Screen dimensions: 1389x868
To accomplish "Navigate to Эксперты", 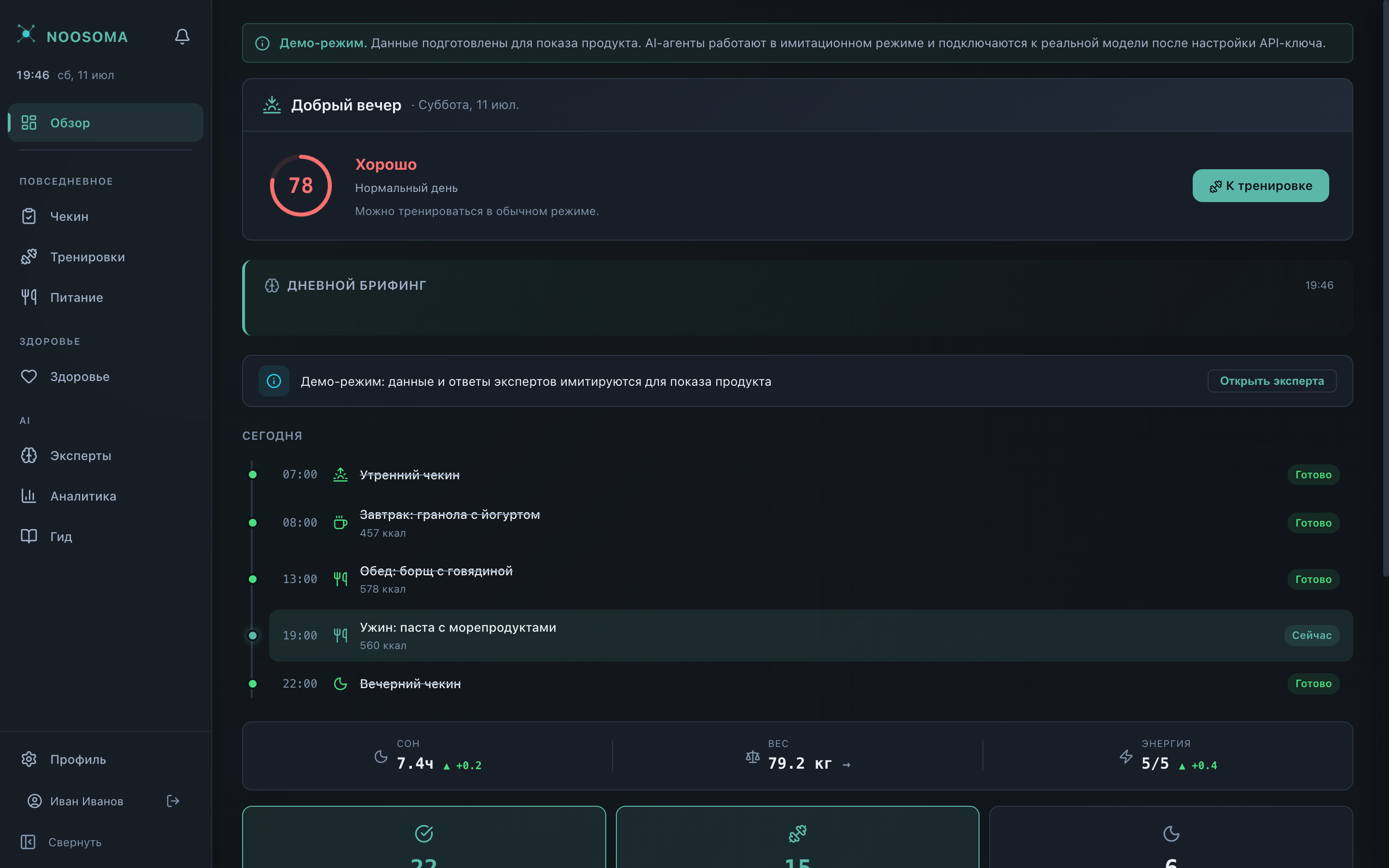I will (106, 455).
